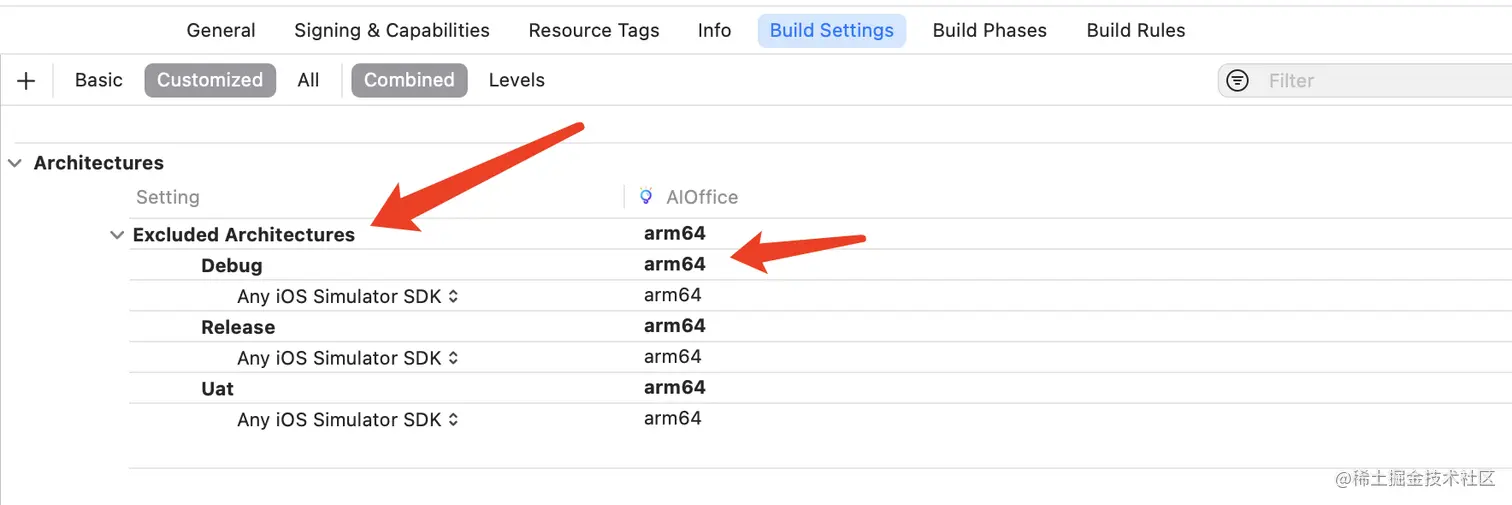Viewport: 1512px width, 505px height.
Task: Click the filter icon in search field
Action: click(1238, 81)
